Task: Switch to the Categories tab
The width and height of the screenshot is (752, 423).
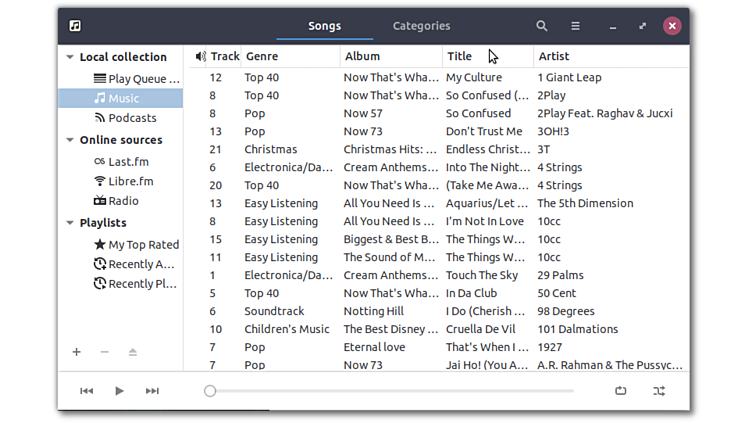Action: 421,26
